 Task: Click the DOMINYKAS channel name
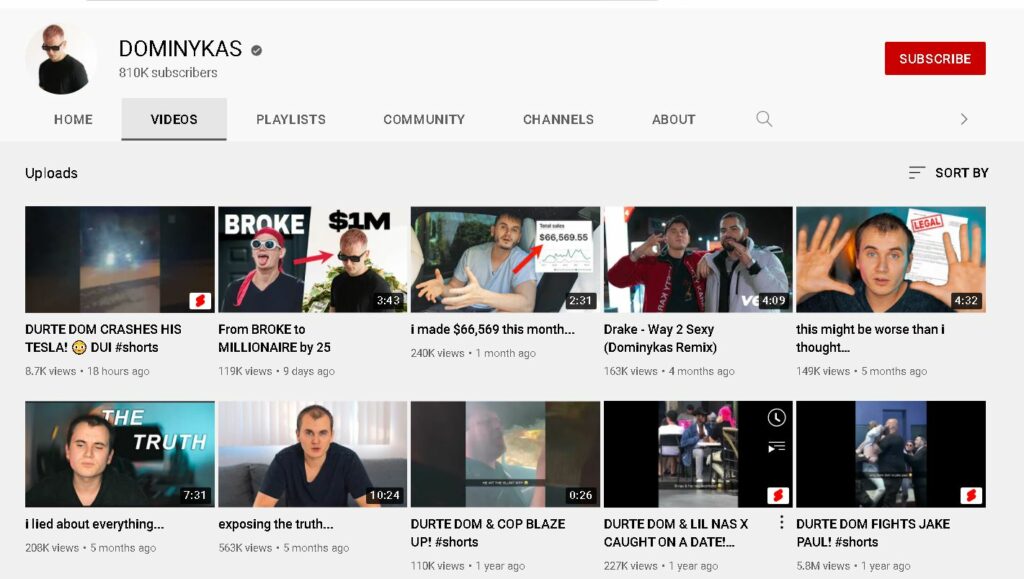pyautogui.click(x=180, y=48)
